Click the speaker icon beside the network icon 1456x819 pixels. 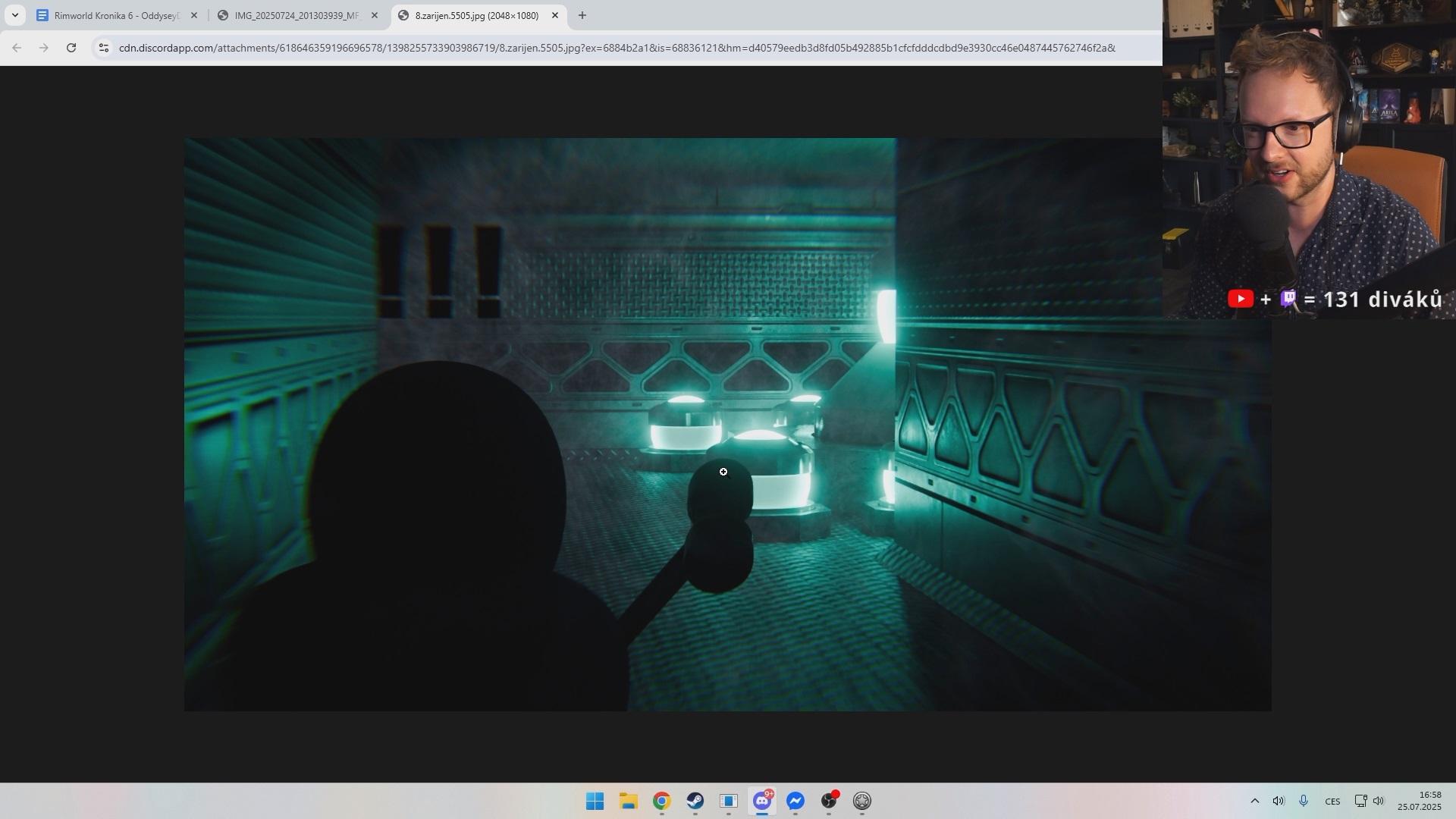(1379, 801)
